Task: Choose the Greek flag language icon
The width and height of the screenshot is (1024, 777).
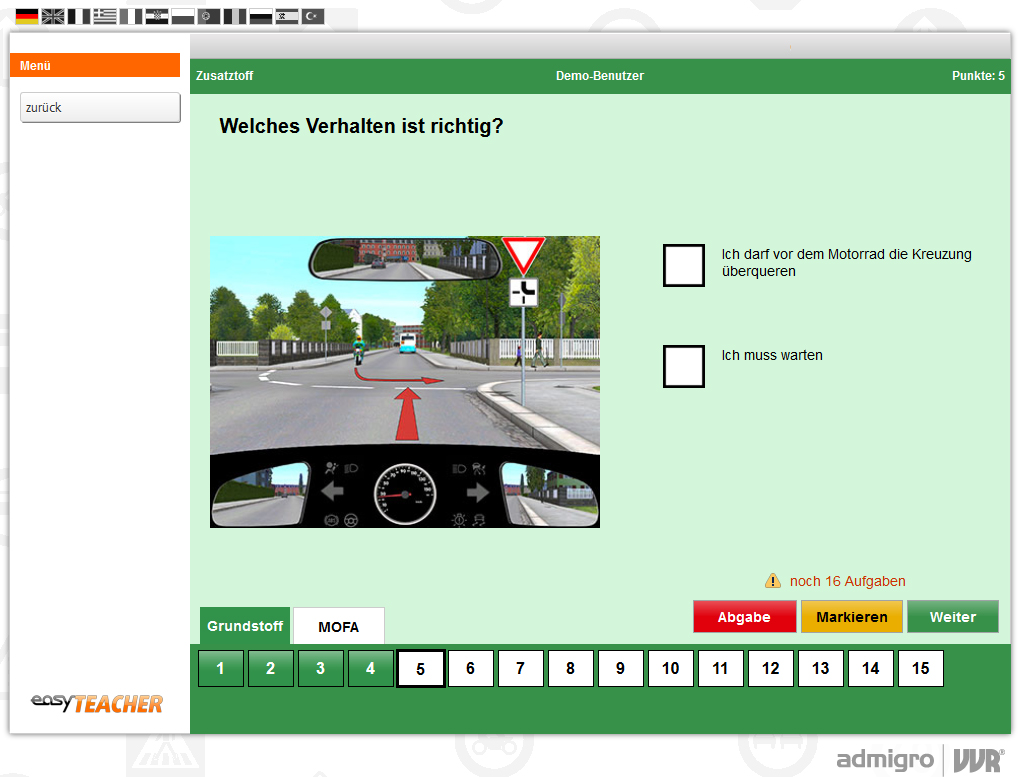Action: point(104,16)
